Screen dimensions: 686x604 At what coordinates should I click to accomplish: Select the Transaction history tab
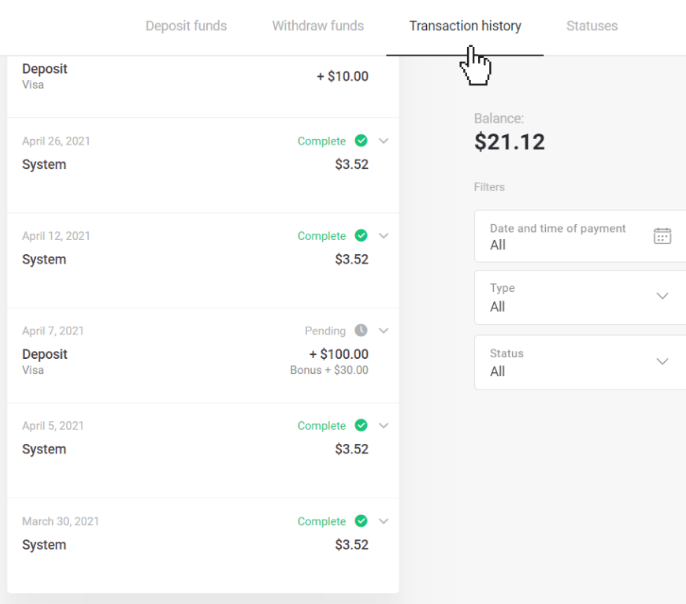[x=465, y=26]
